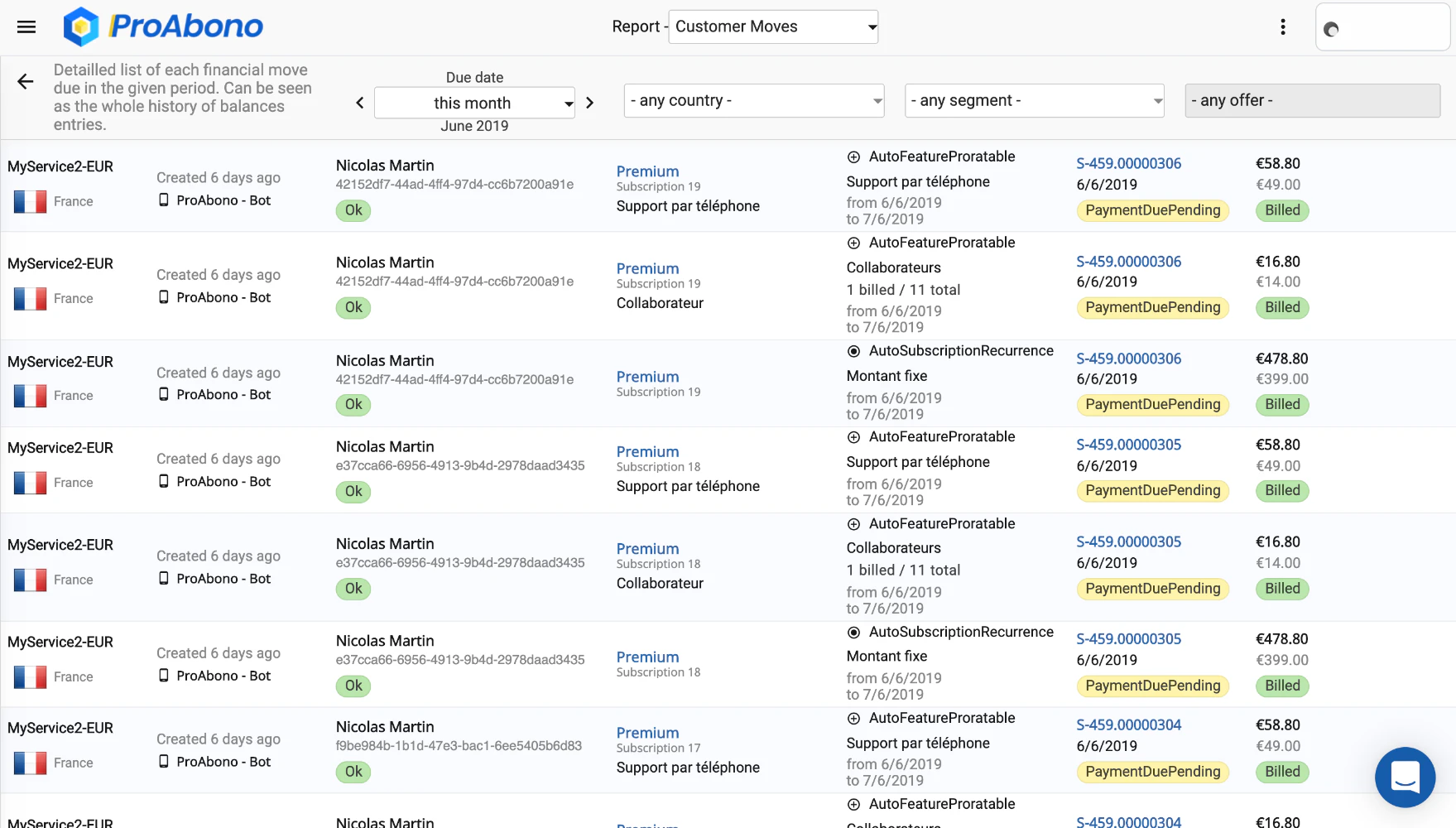Select customer ID f9be984b-1b1d-47e3-bac1-6ee5405b6d83
1456x828 pixels.
tap(459, 745)
